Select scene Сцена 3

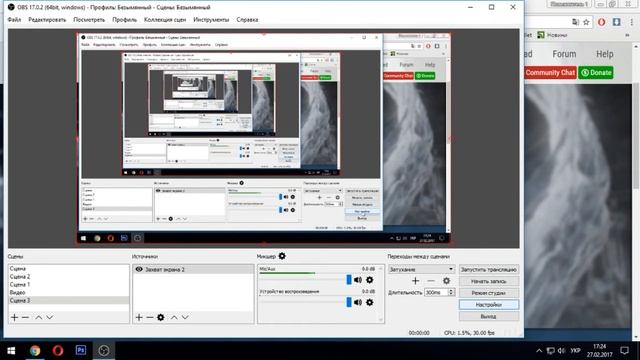point(69,300)
